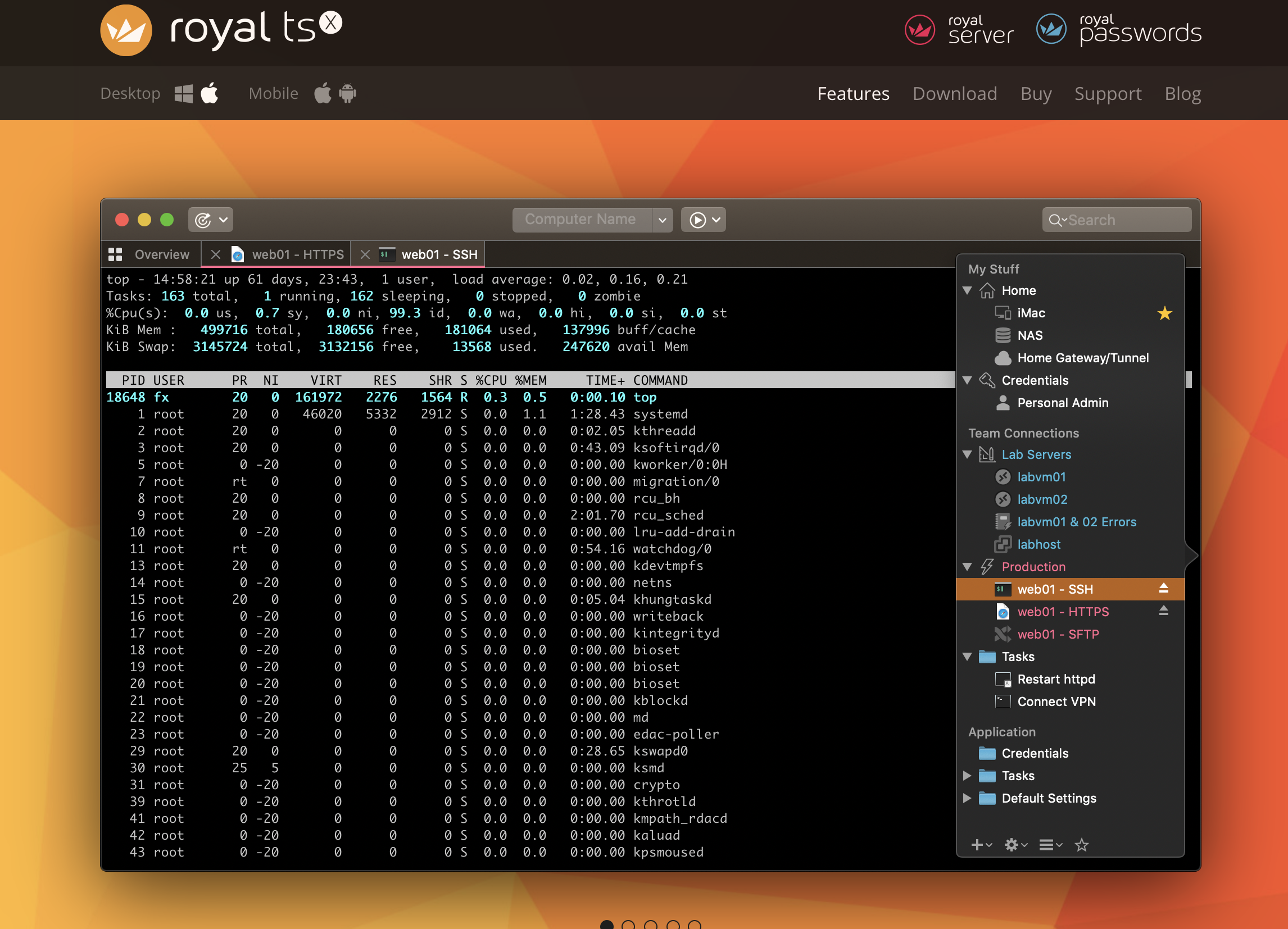Viewport: 1288px width, 929px height.
Task: Collapse the Team Connections Tasks folder
Action: [x=968, y=656]
